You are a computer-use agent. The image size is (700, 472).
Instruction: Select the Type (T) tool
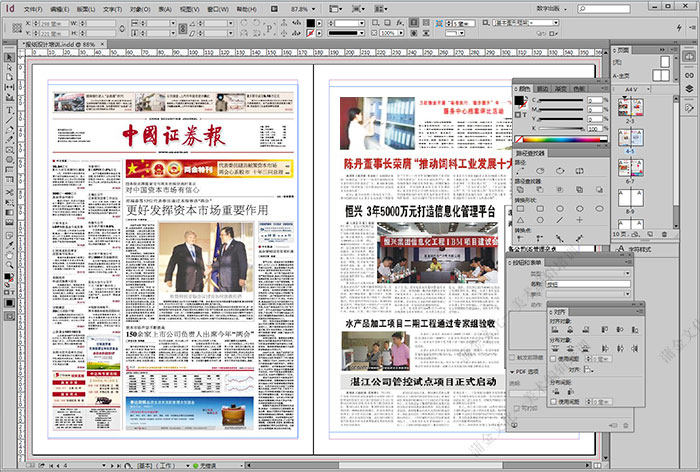9,110
